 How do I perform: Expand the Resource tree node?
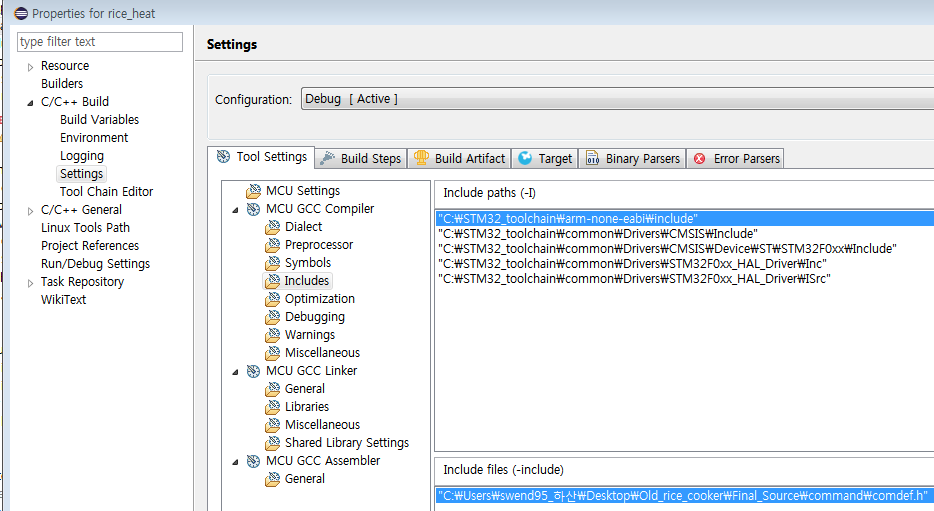click(x=30, y=66)
